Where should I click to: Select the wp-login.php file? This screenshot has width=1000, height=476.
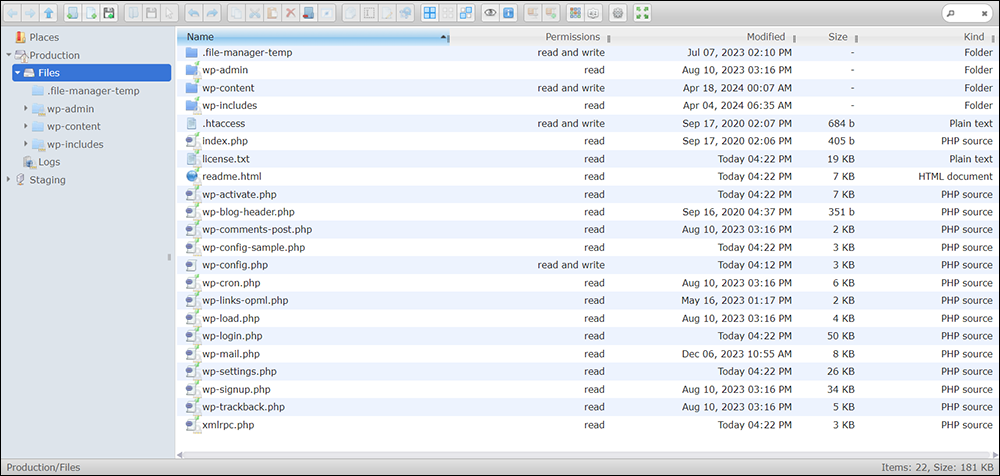point(588,336)
